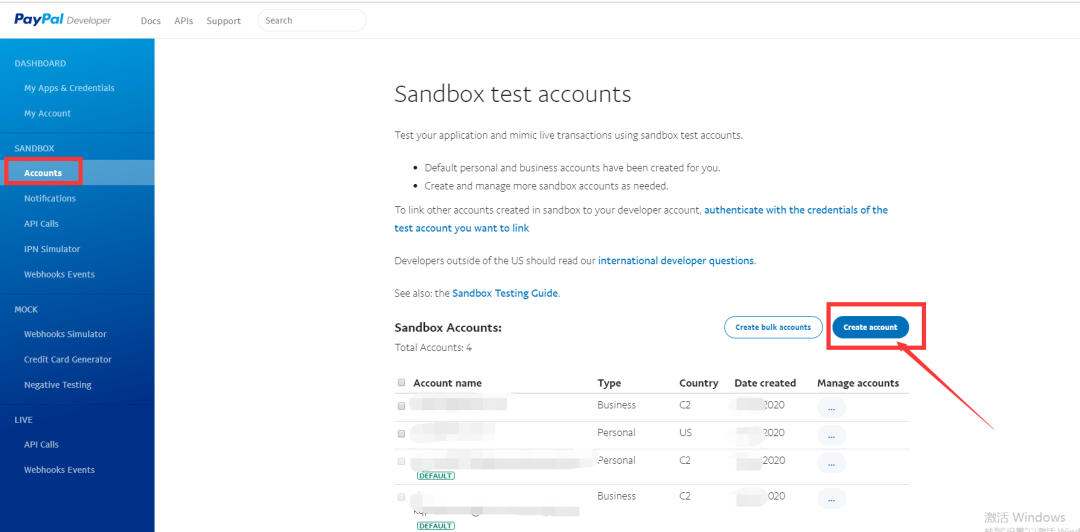1080x532 pixels.
Task: Open manage menu for US Personal account
Action: pos(831,436)
